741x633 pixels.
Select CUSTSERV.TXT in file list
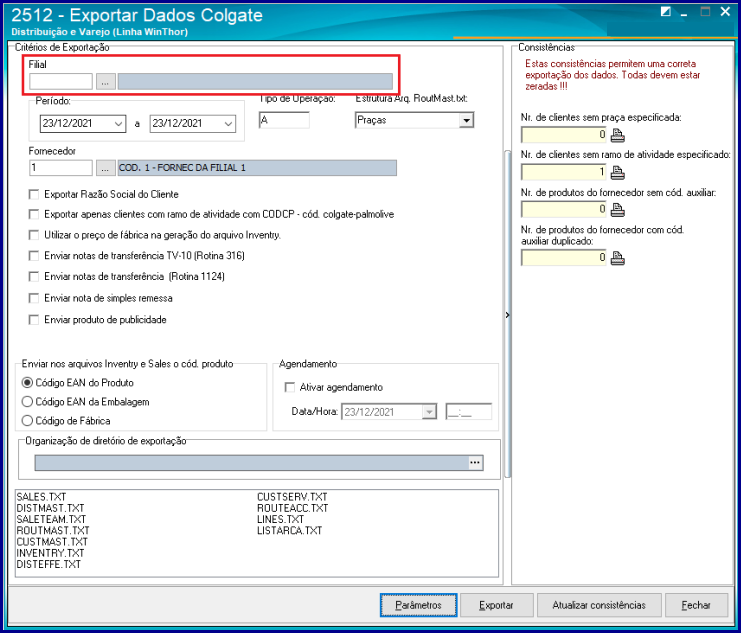coord(292,497)
